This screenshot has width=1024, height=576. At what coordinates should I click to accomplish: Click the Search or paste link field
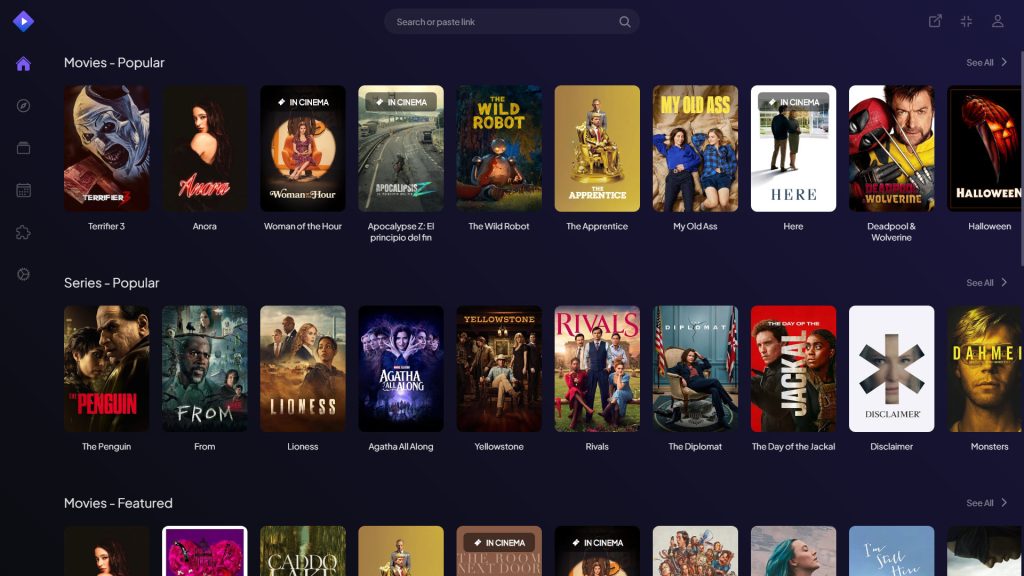coord(511,22)
